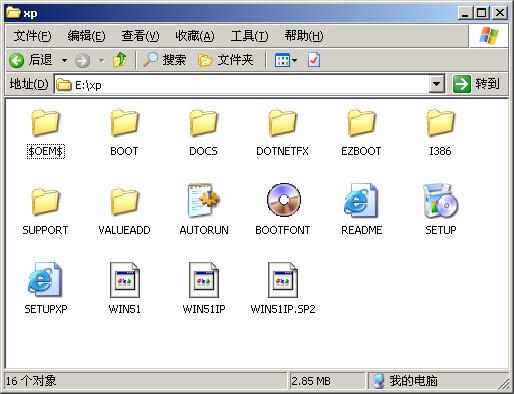Select the VALUEADD folder icon
Screen dimensions: 514x394
124,202
